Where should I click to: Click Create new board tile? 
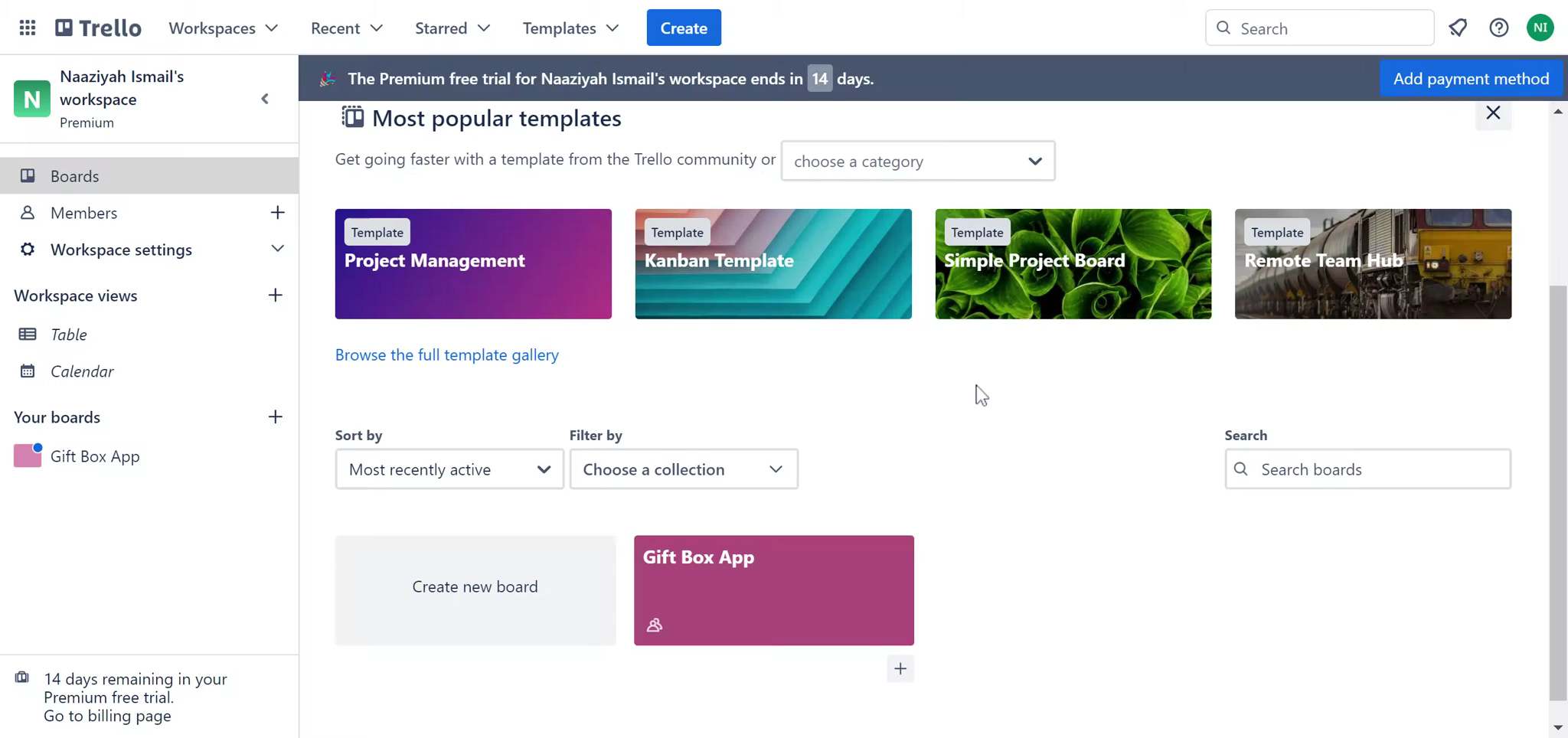475,590
